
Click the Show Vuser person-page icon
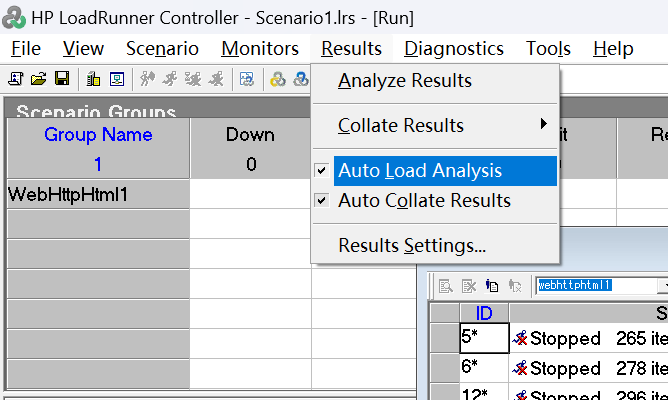(x=492, y=286)
